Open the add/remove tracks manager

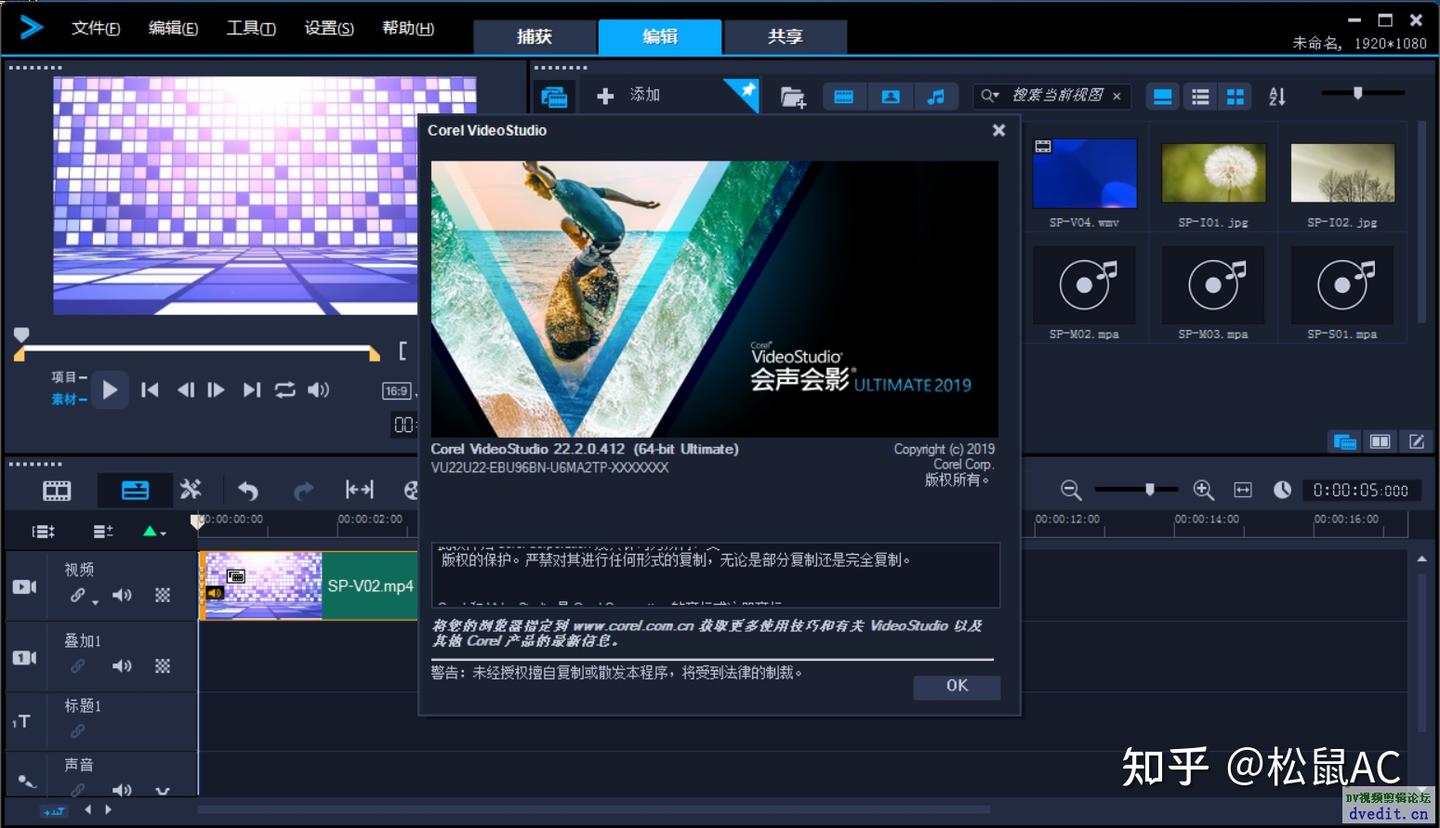tap(103, 532)
